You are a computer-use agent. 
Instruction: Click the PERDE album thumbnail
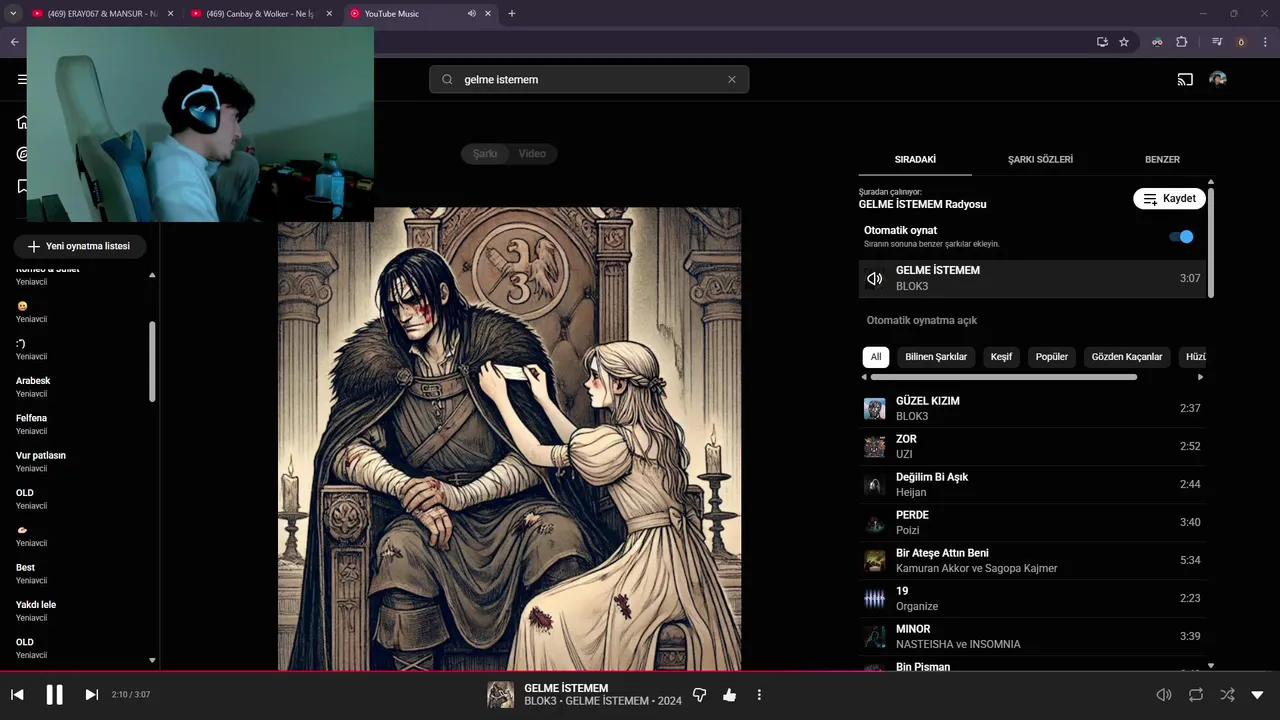875,522
